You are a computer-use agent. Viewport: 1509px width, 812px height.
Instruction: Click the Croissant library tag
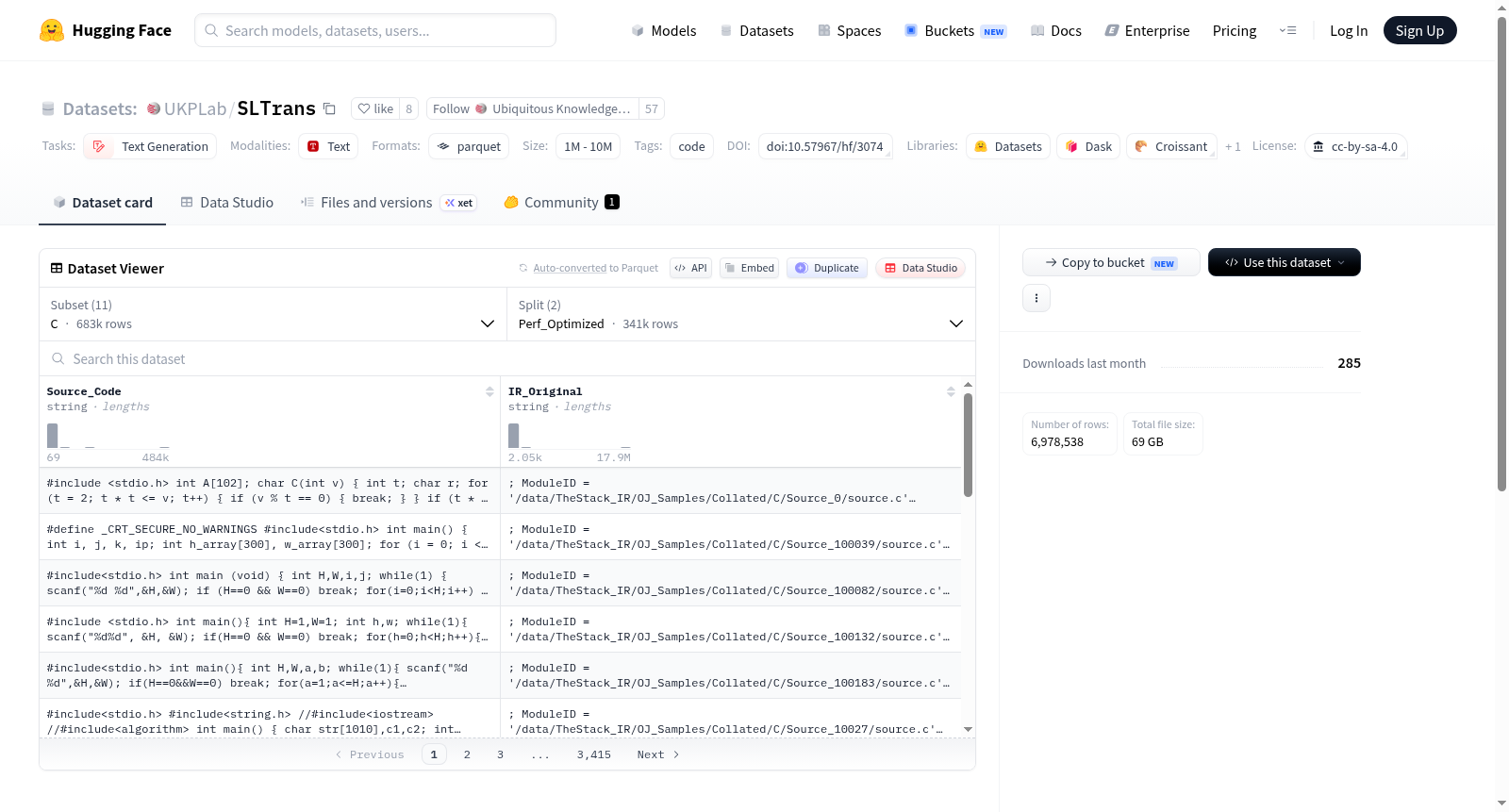pos(1170,146)
